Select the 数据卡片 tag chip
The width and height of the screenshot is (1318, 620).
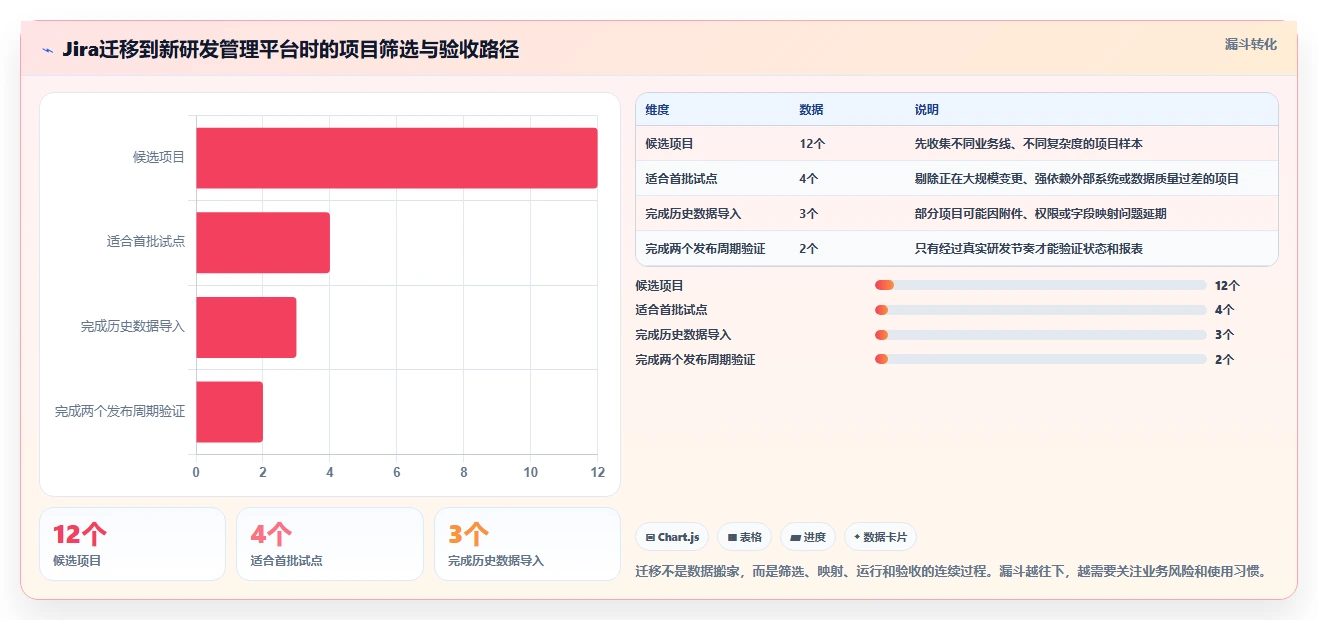tap(880, 537)
